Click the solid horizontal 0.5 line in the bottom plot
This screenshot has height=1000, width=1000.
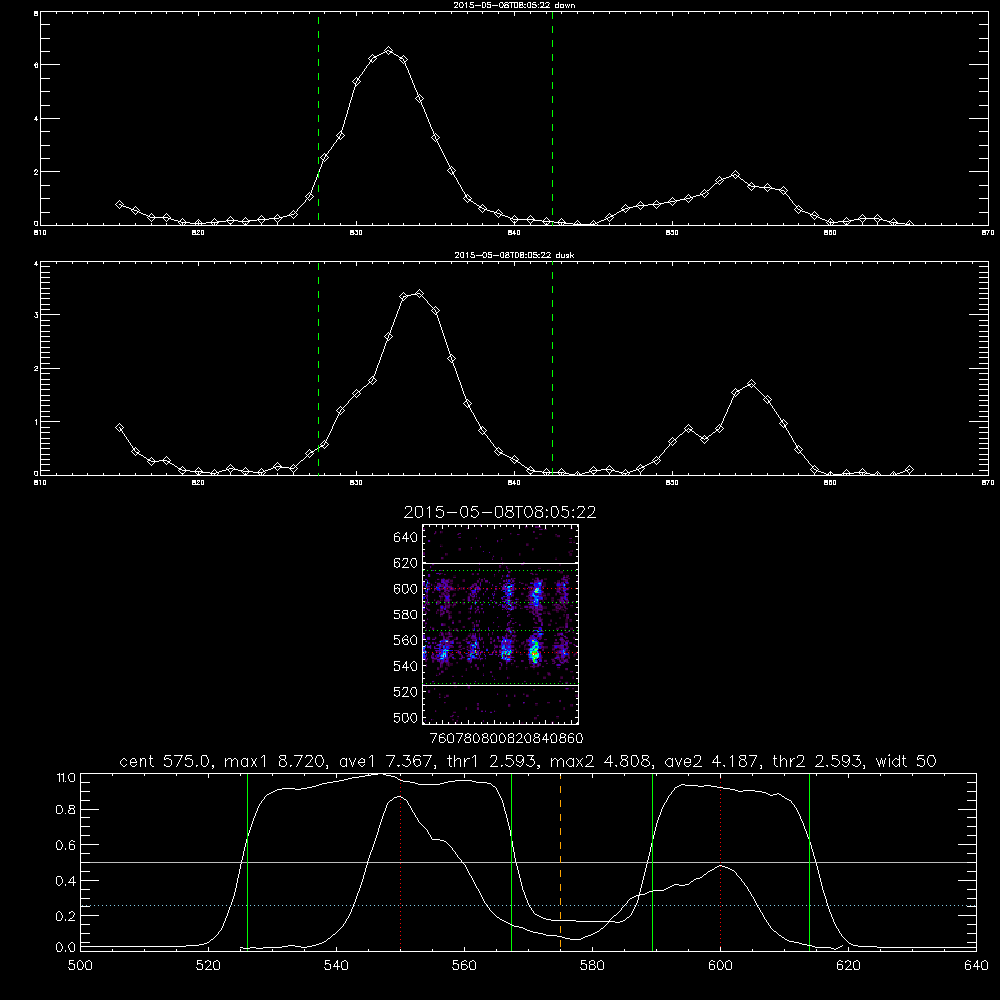pos(528,863)
